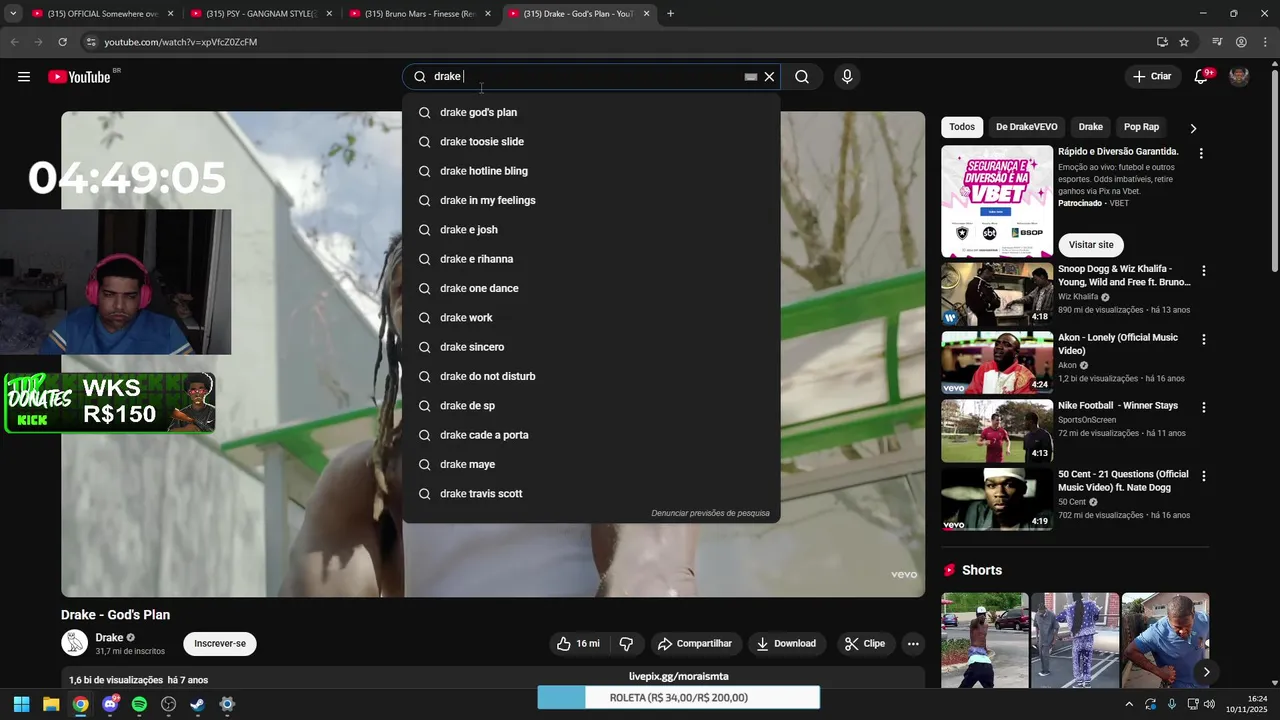This screenshot has width=1280, height=720.
Task: Click the Chrome address bar URL
Action: point(181,42)
